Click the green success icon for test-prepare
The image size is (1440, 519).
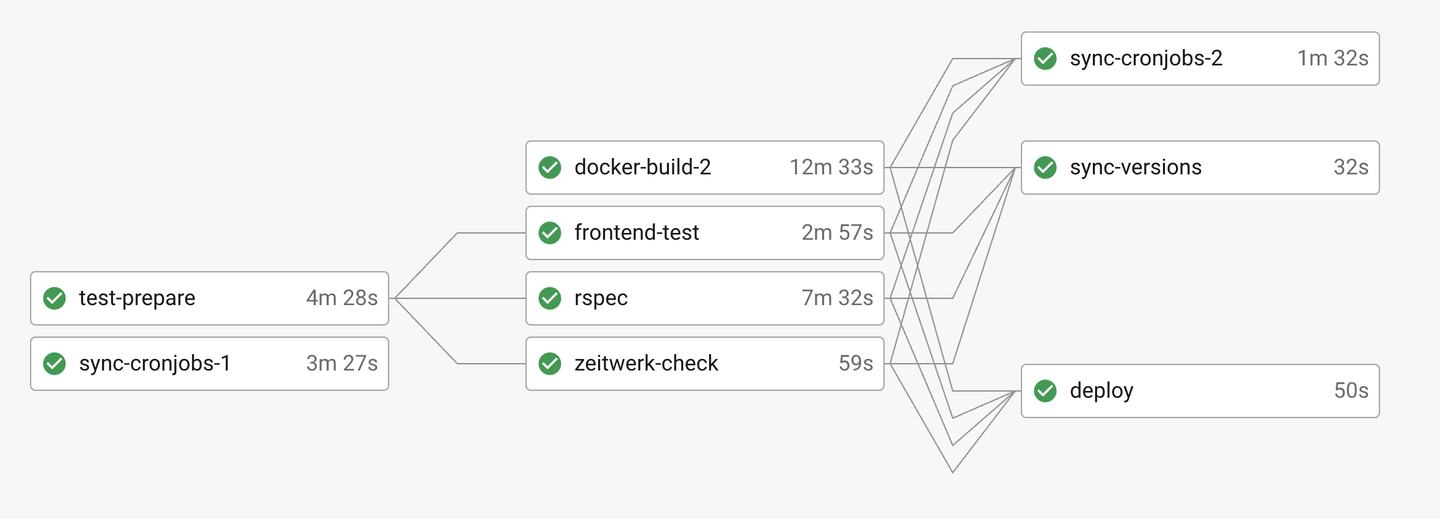pos(55,298)
